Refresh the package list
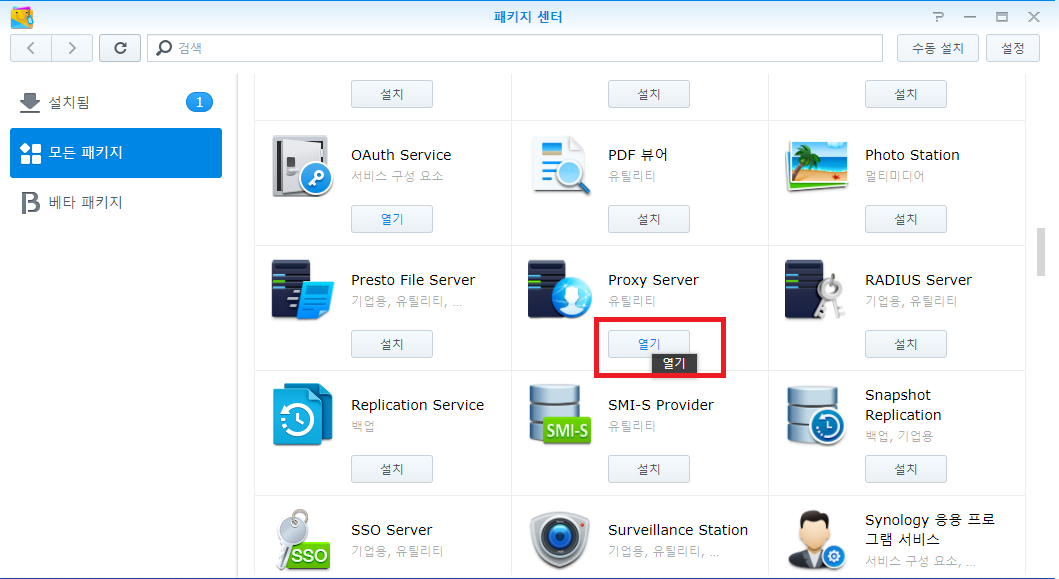Screen dimensions: 1059x579 click(120, 48)
